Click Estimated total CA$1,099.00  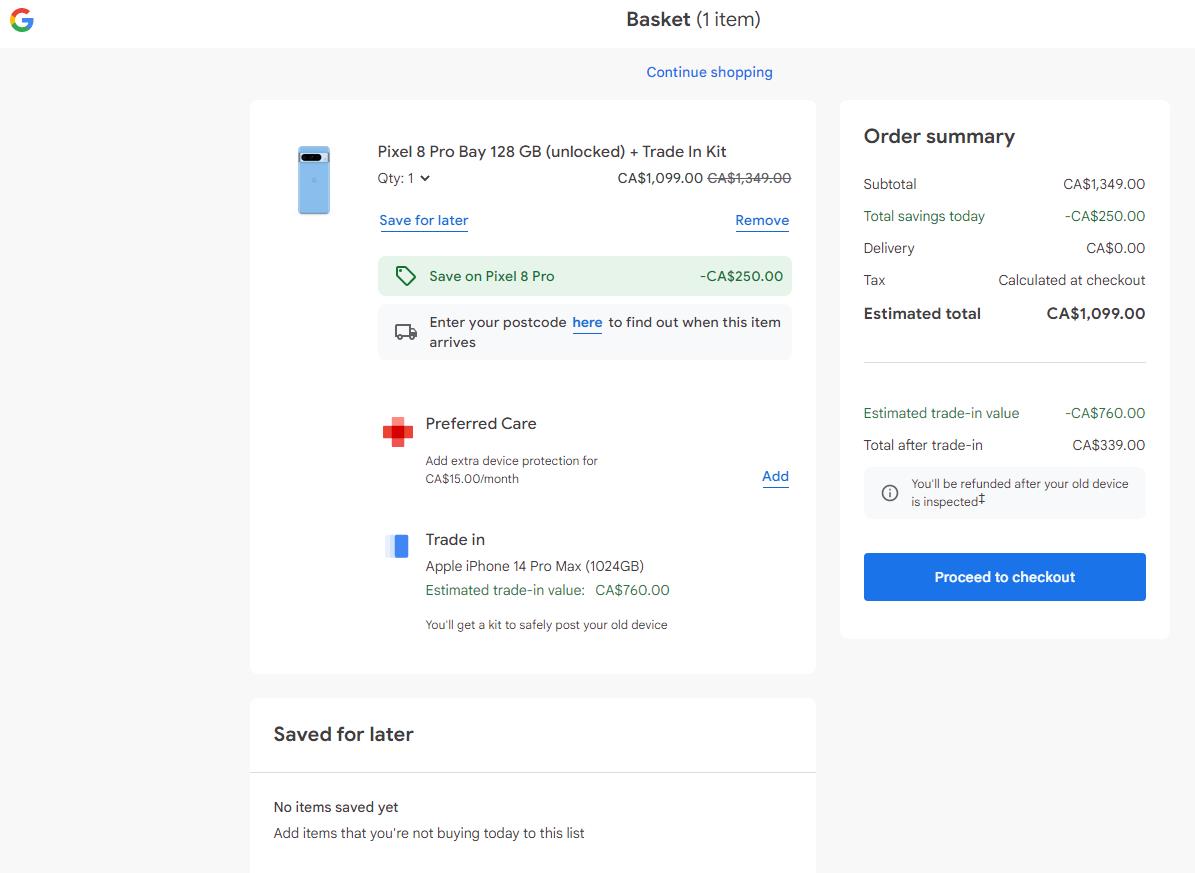tap(1096, 313)
